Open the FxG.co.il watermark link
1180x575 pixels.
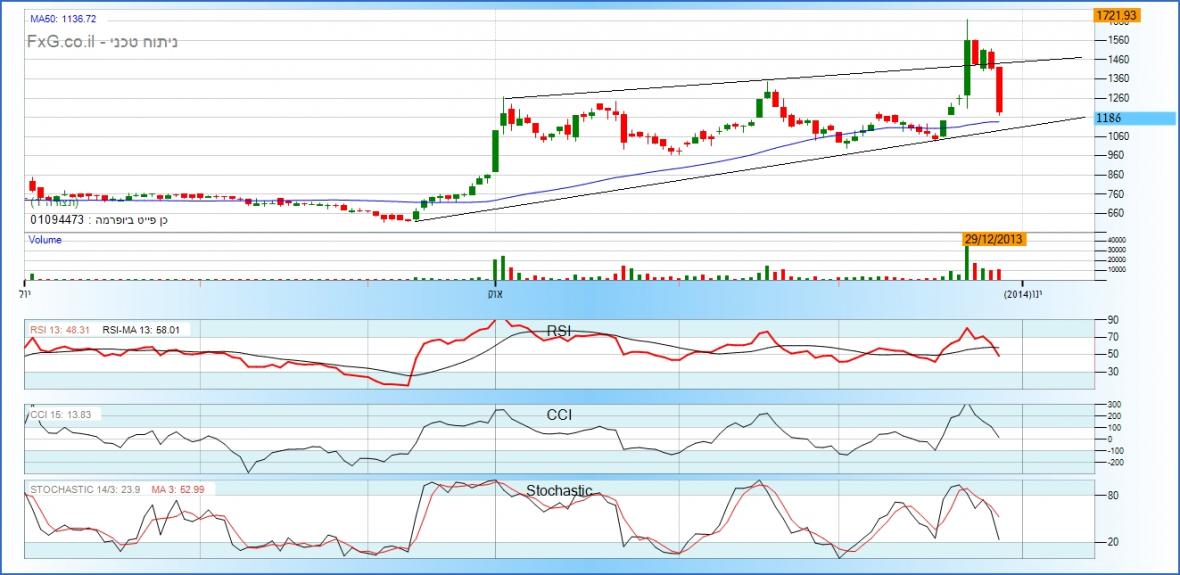click(62, 43)
